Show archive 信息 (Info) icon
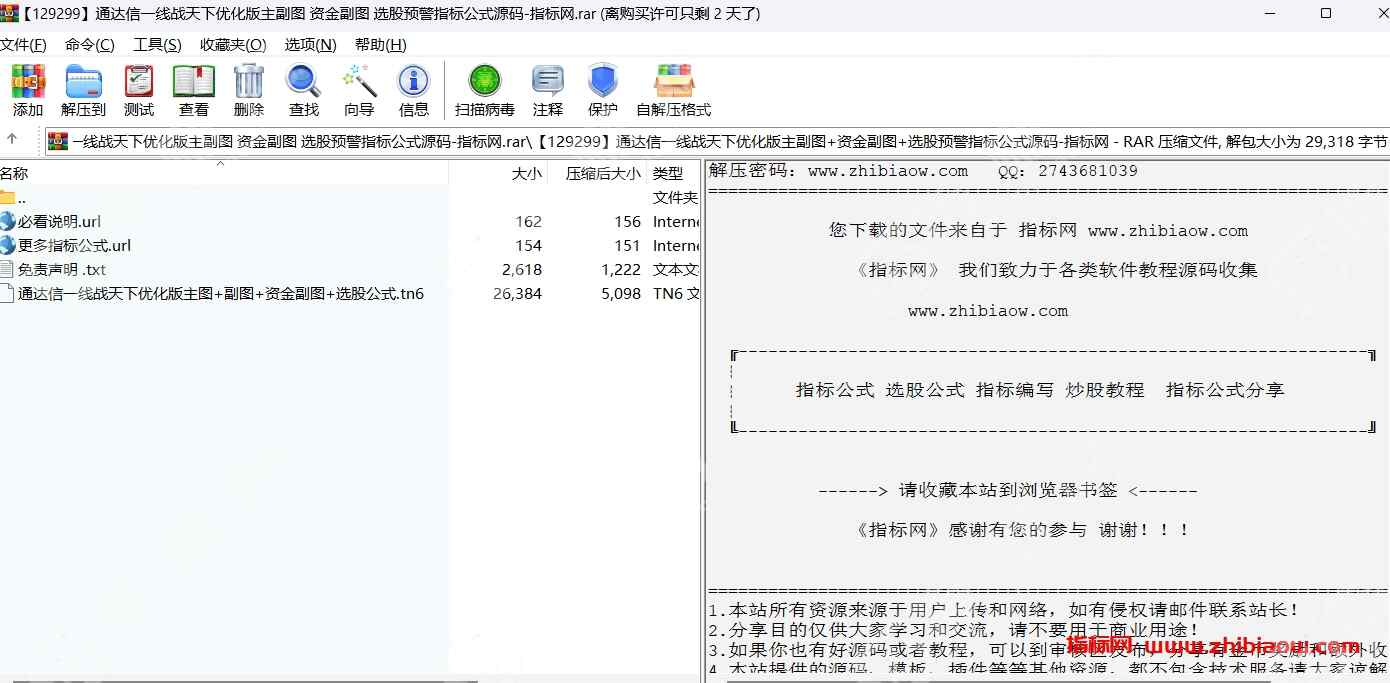1390x683 pixels. tap(413, 90)
